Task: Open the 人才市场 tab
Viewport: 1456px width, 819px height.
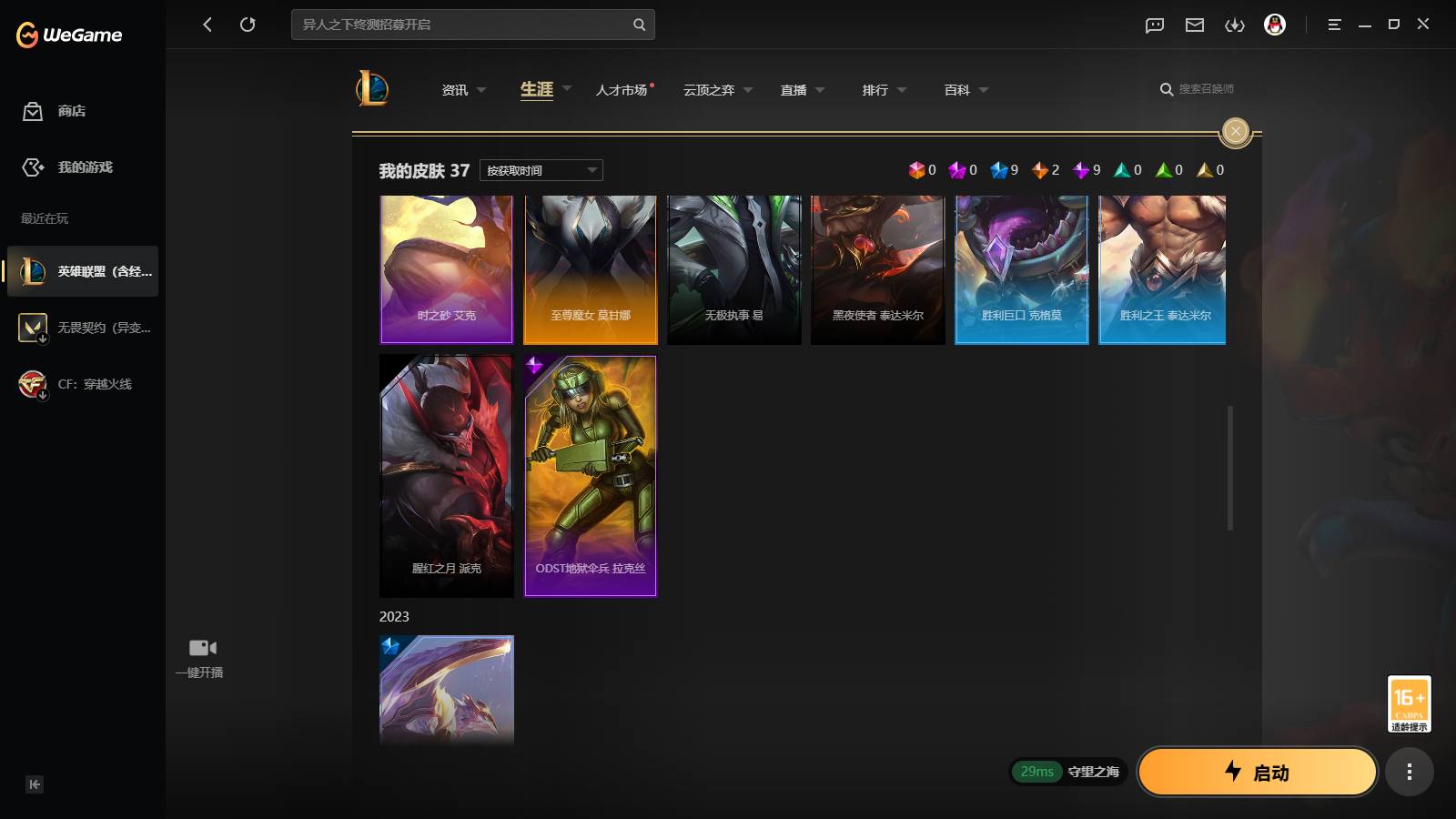Action: click(x=623, y=90)
